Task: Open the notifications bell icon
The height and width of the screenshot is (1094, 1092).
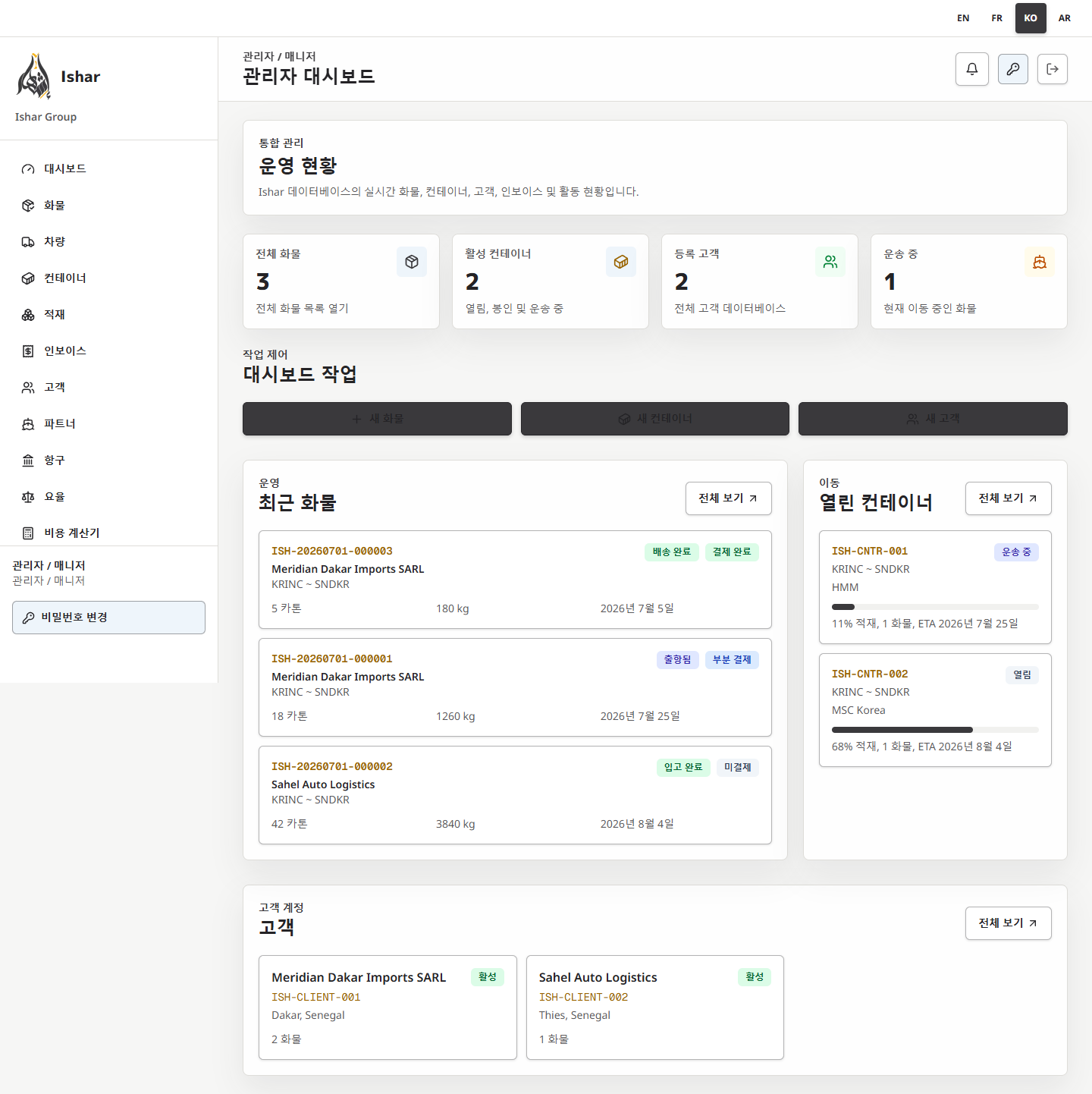Action: tap(972, 69)
